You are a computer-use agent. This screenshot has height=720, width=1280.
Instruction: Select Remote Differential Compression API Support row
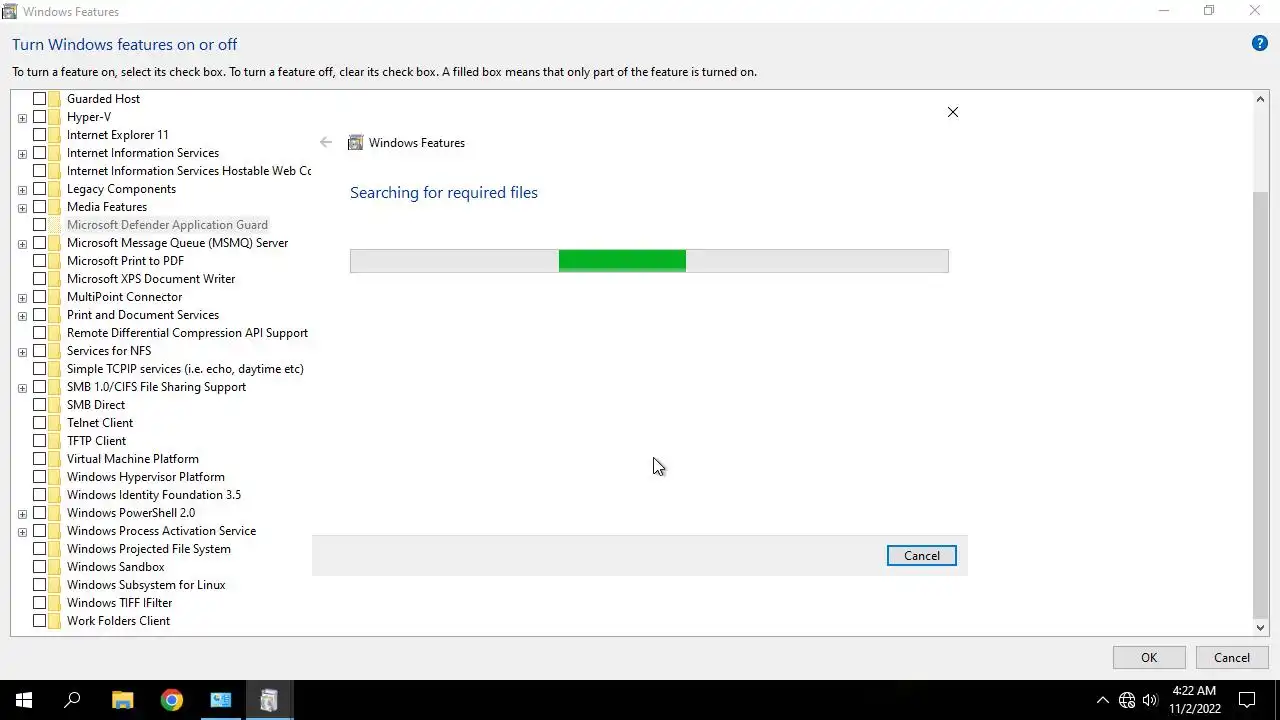point(187,333)
